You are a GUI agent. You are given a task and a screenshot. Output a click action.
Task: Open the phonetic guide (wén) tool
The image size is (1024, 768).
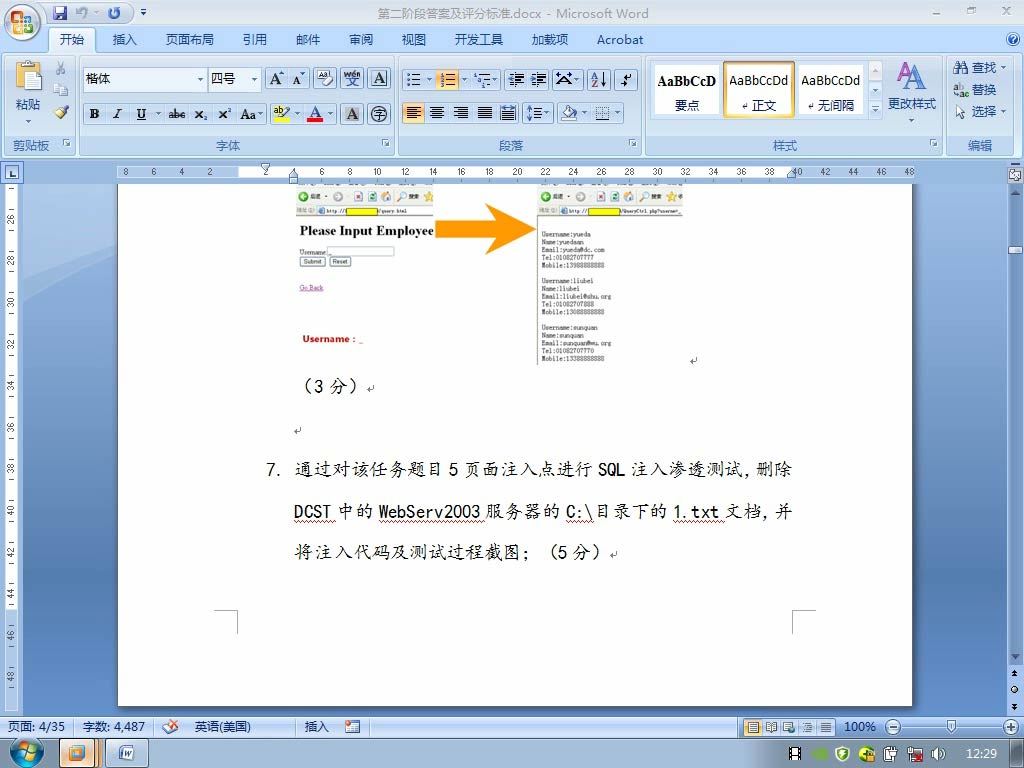(x=352, y=78)
